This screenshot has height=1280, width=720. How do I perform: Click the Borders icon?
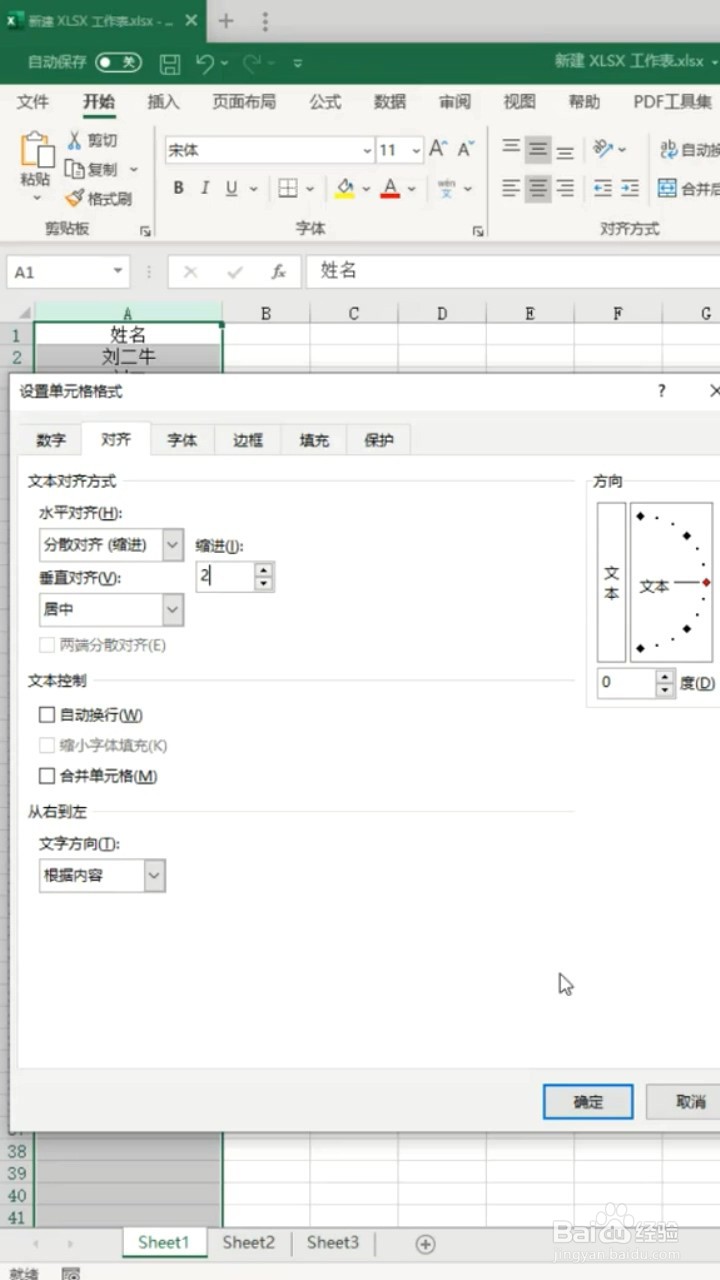tap(288, 188)
